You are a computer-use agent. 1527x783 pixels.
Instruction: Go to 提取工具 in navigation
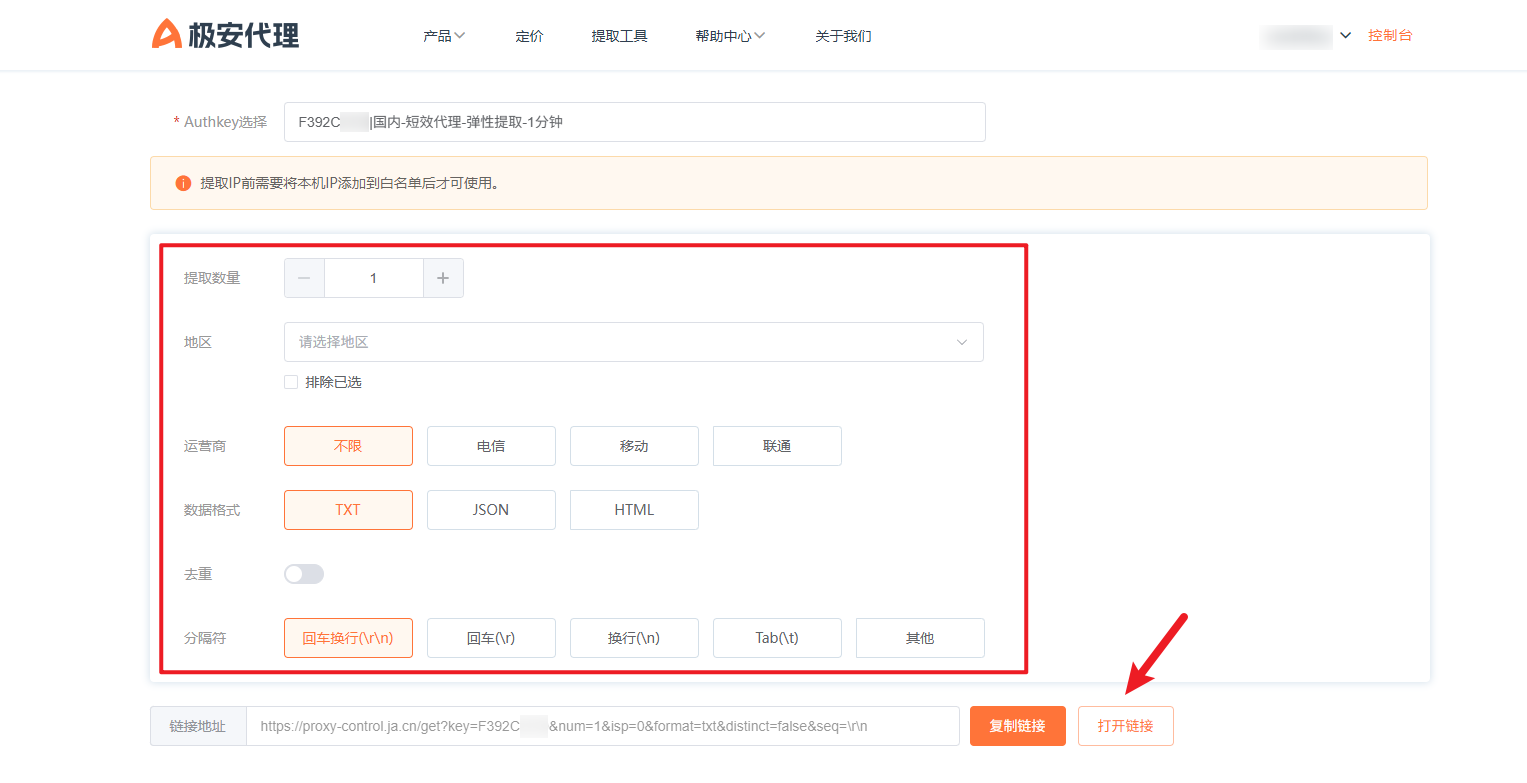pyautogui.click(x=619, y=36)
